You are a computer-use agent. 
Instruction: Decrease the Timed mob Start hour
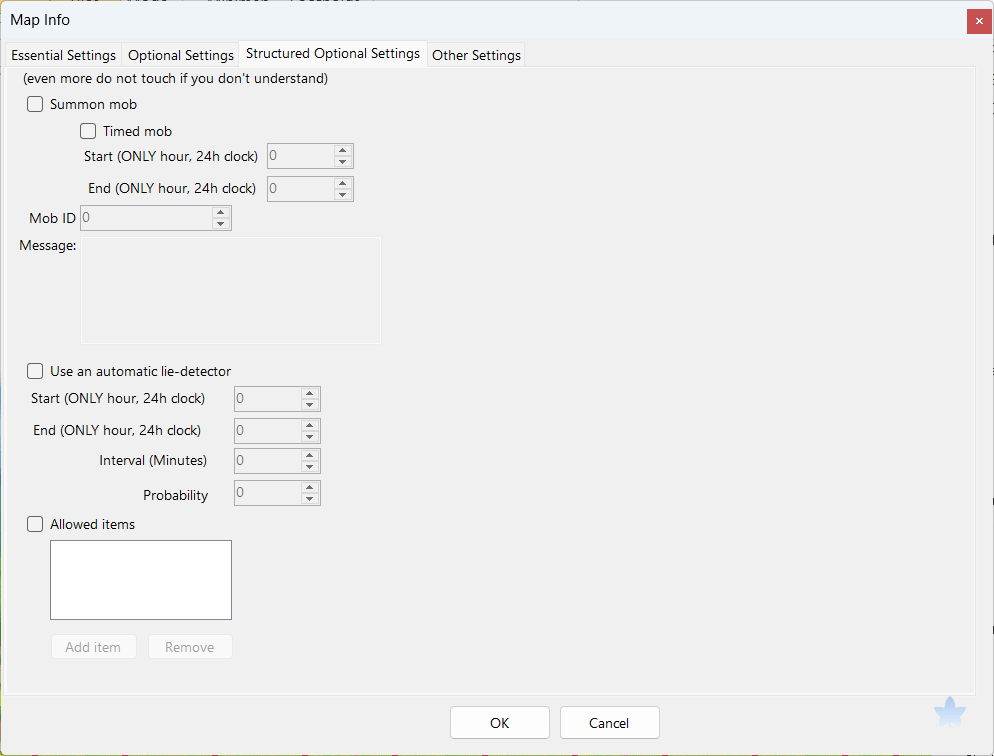coord(342,162)
